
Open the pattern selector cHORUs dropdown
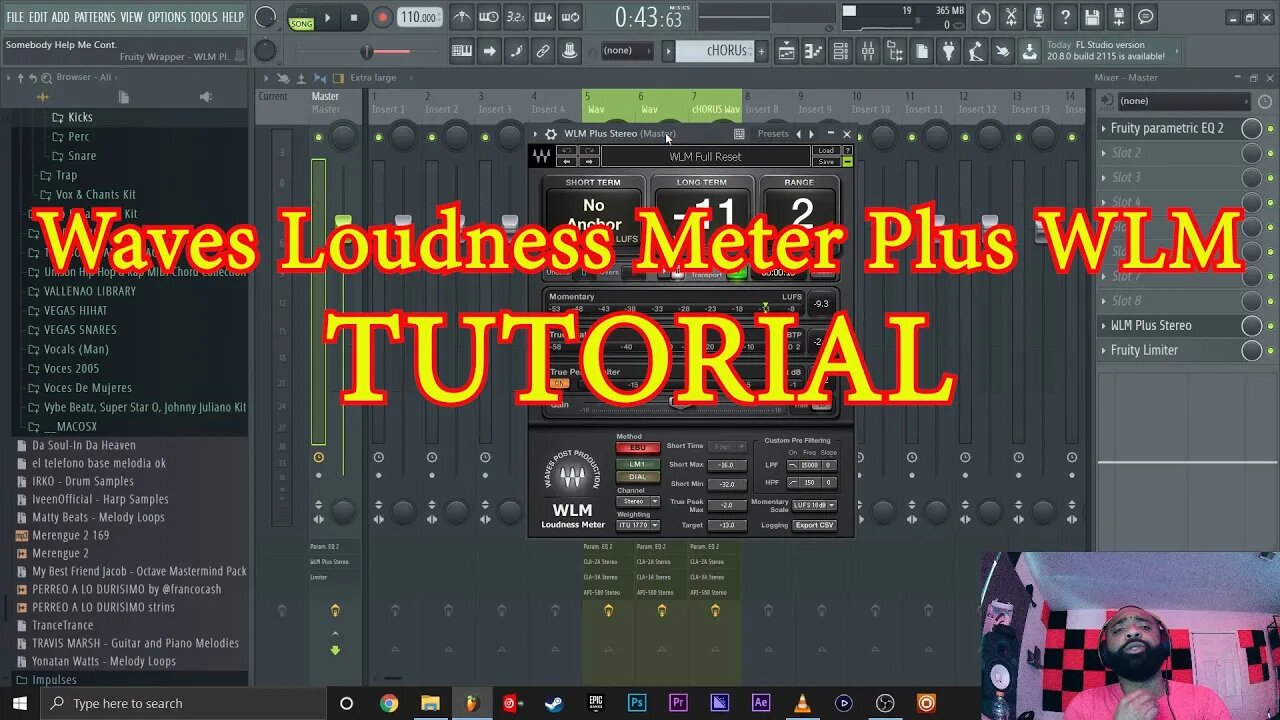point(714,51)
